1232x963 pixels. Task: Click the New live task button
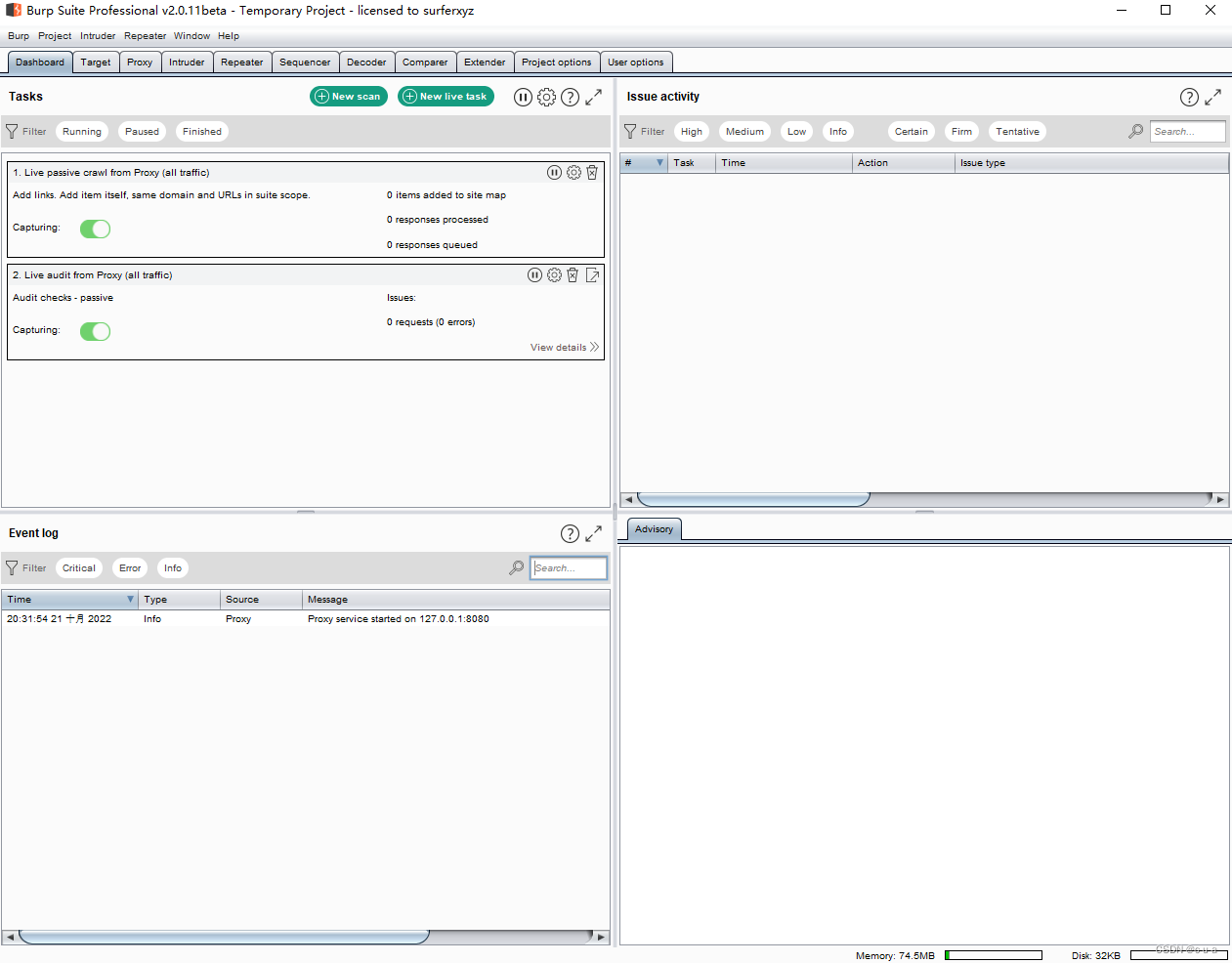click(446, 97)
